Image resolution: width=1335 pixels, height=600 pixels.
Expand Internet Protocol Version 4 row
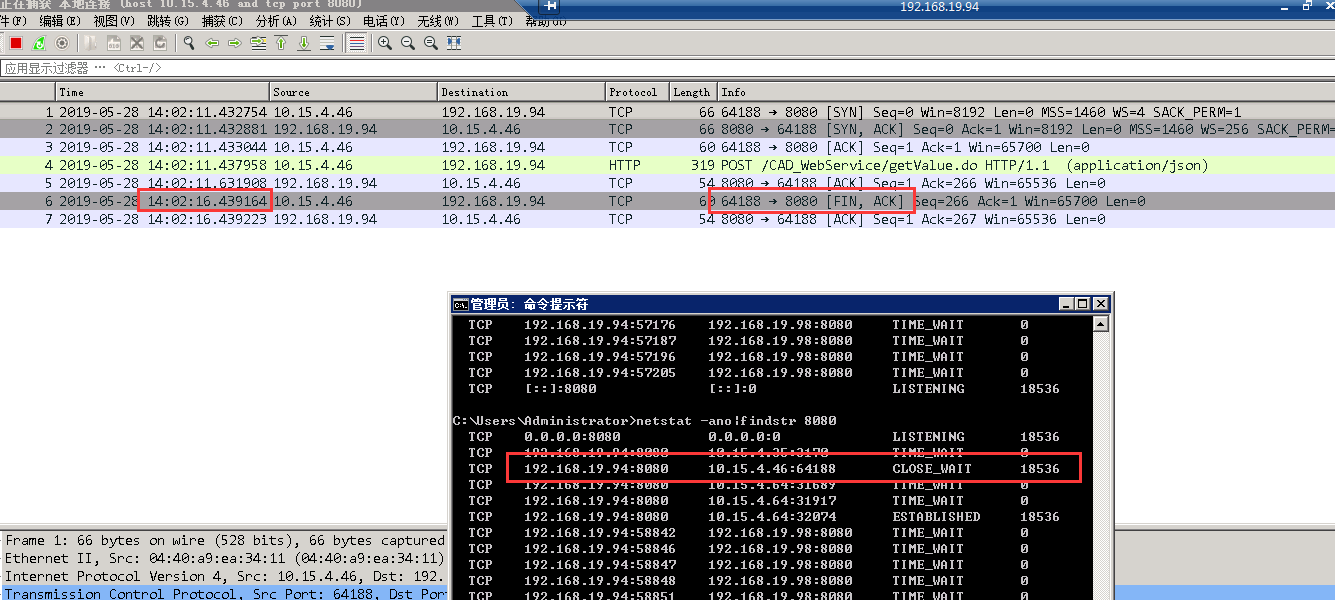tap(225, 576)
